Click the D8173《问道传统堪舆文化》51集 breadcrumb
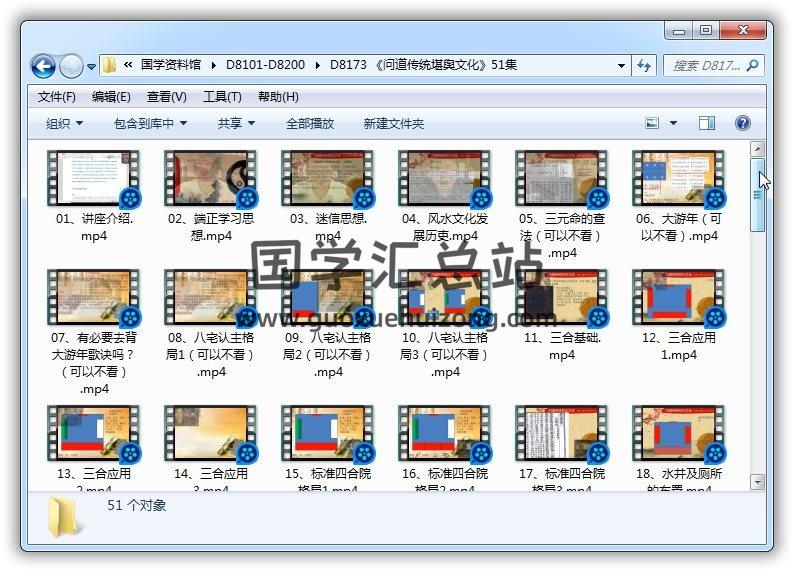This screenshot has width=794, height=572. point(423,65)
